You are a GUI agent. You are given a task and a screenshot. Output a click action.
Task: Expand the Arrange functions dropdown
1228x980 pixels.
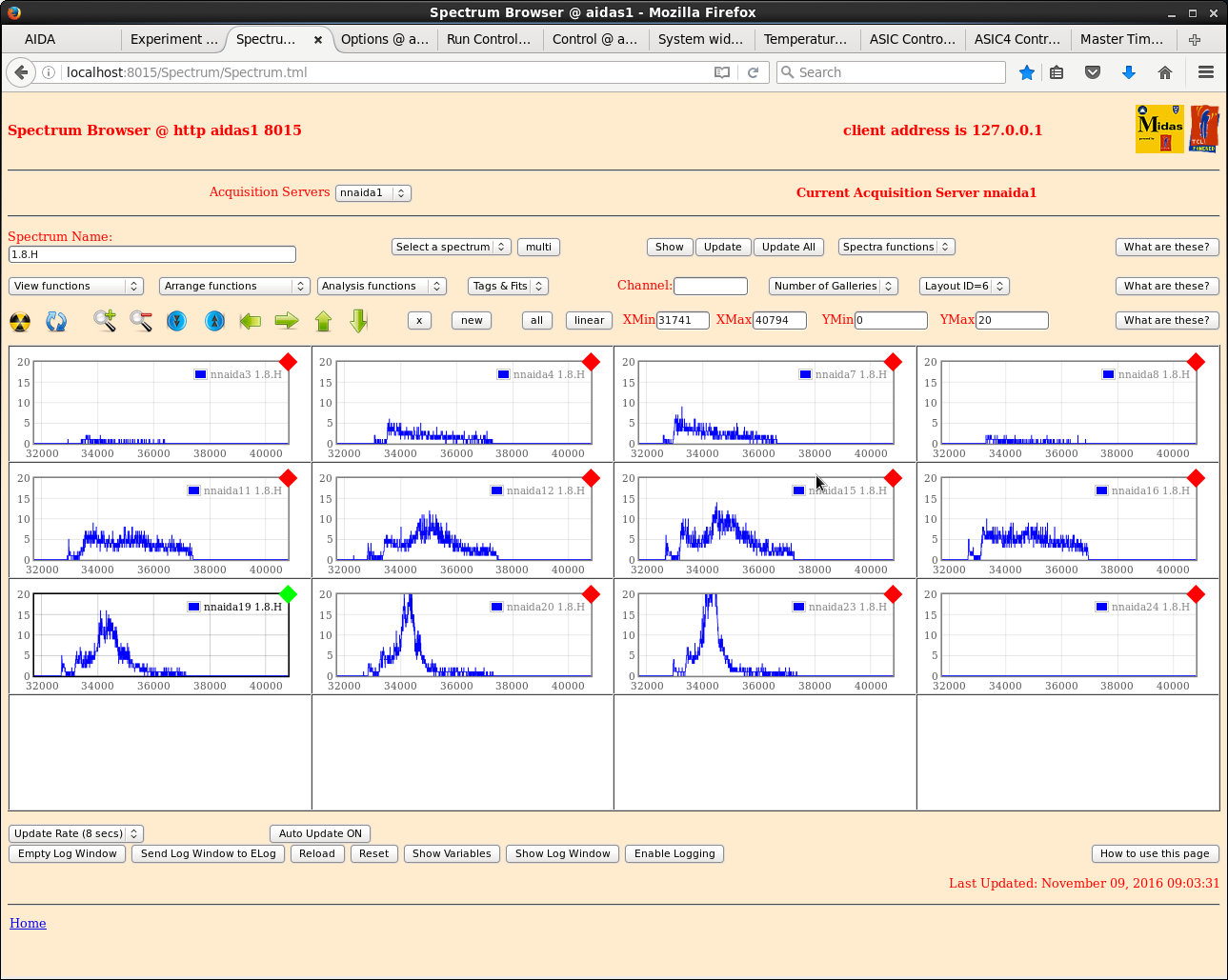pos(234,286)
